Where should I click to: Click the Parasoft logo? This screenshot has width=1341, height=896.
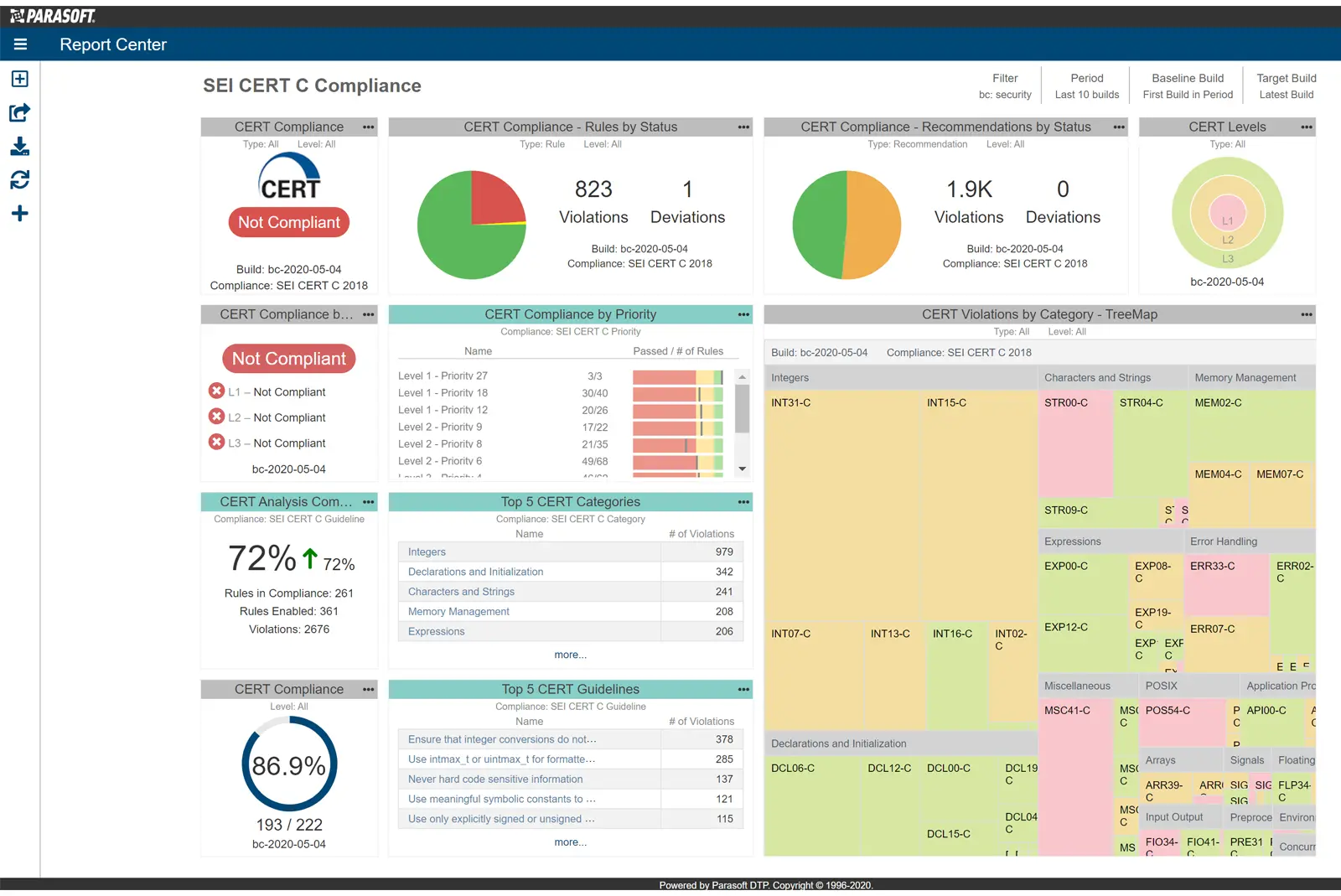tap(52, 16)
